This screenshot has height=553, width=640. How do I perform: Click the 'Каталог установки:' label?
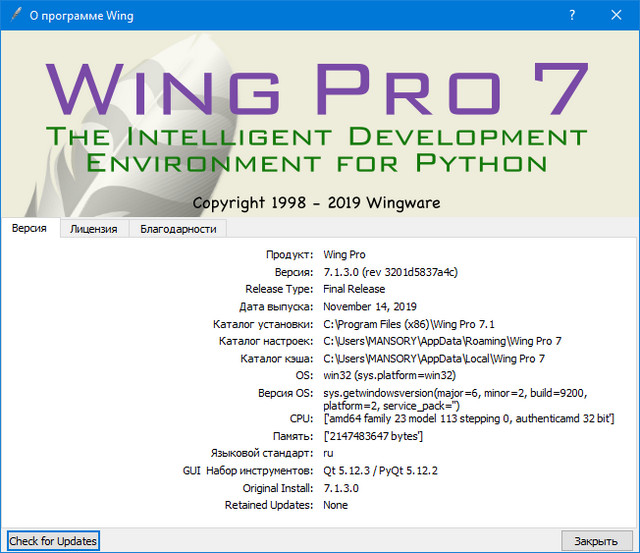click(263, 324)
